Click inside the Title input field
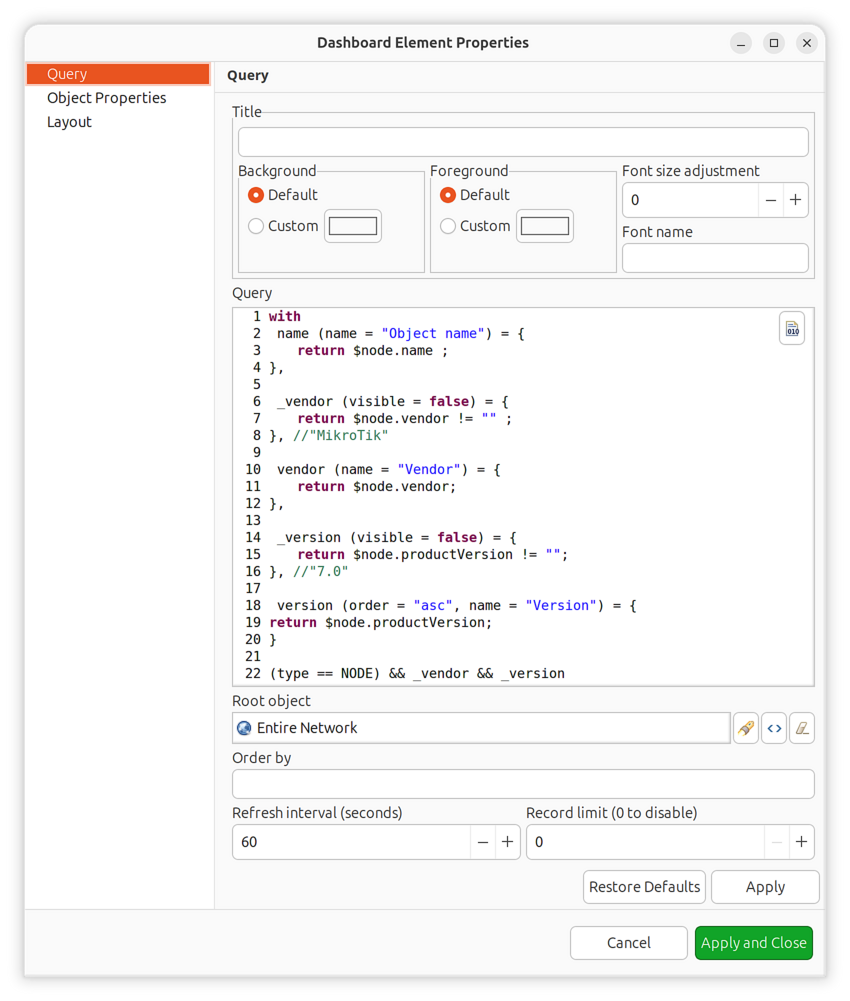The image size is (850, 1001). coord(522,141)
